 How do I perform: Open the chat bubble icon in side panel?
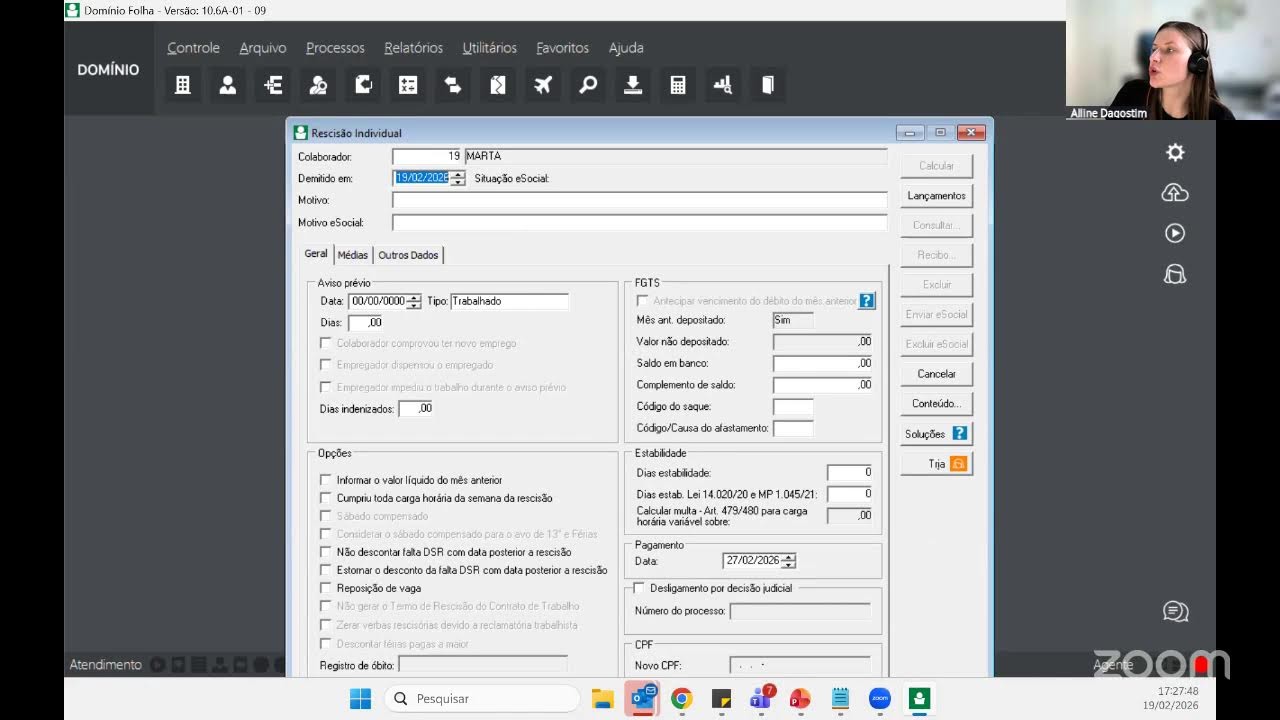coord(1175,611)
